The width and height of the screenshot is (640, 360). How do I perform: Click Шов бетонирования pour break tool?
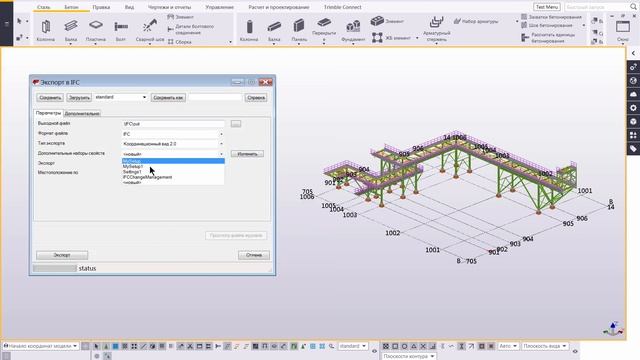click(547, 25)
